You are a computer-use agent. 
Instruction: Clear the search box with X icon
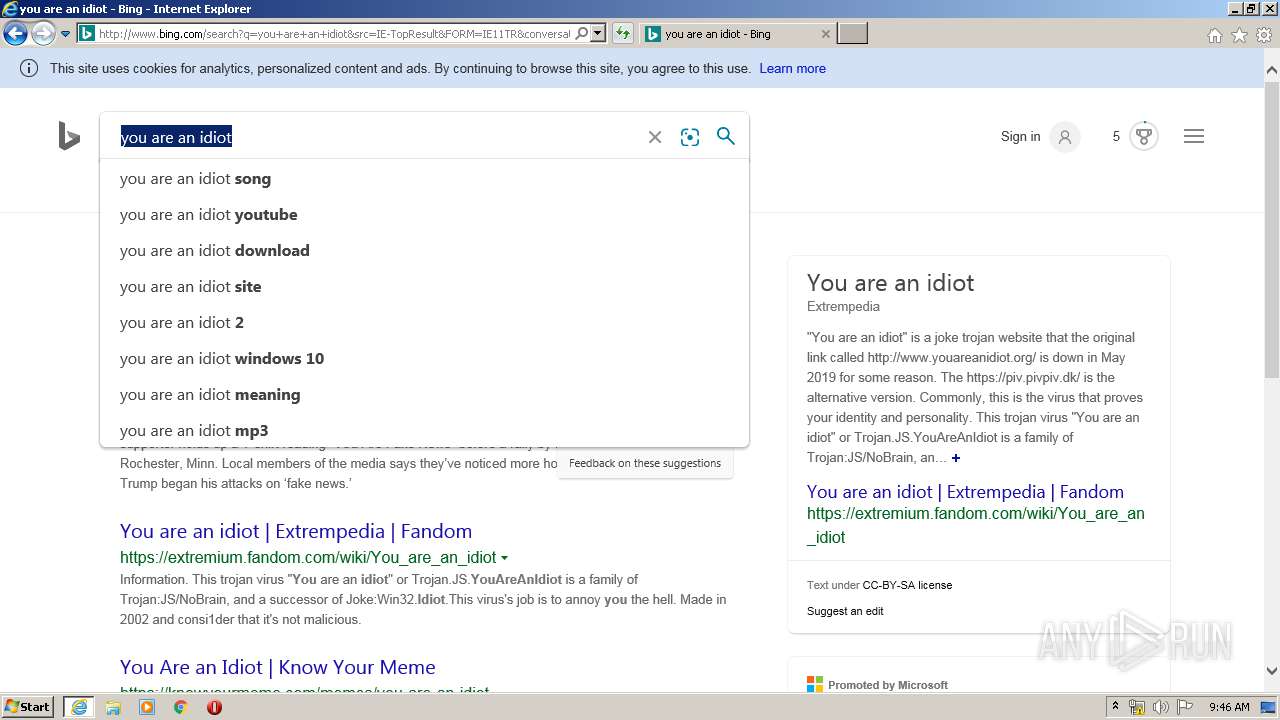tap(655, 137)
